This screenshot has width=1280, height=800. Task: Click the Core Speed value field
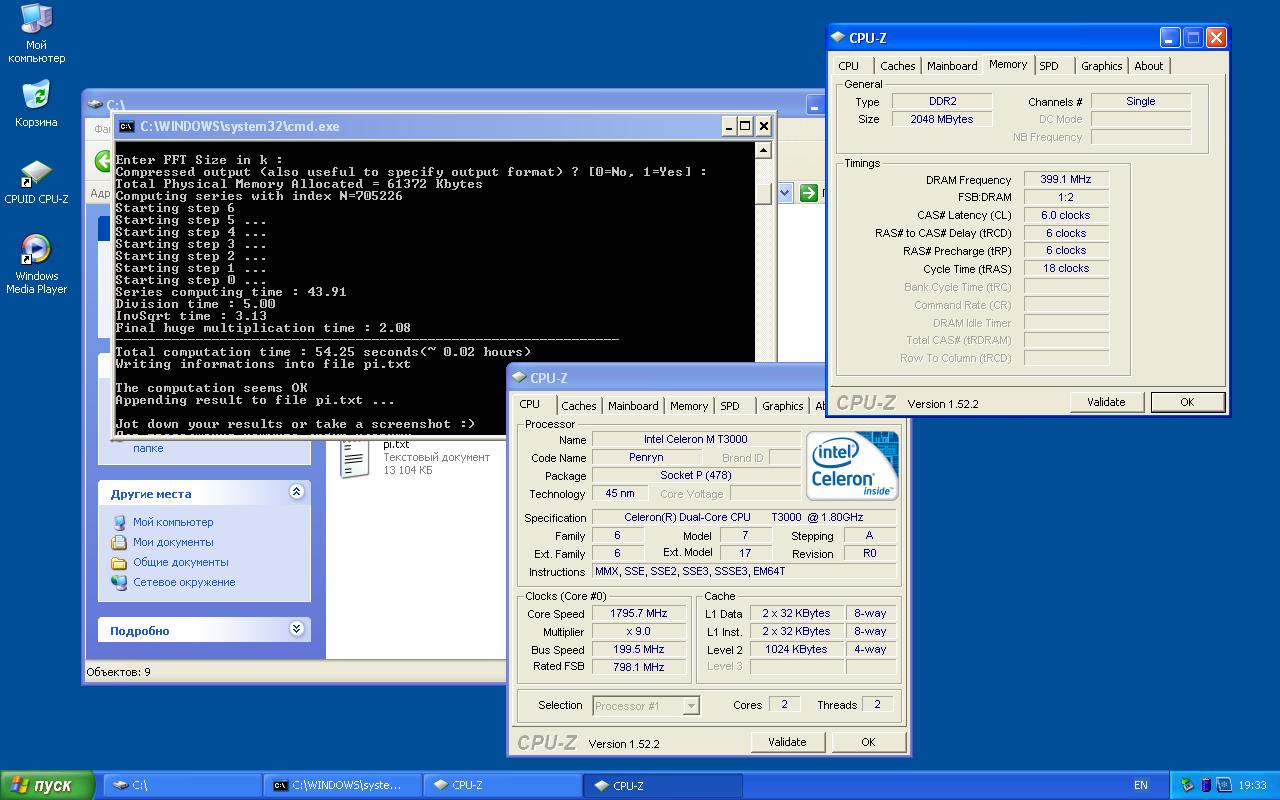(639, 614)
